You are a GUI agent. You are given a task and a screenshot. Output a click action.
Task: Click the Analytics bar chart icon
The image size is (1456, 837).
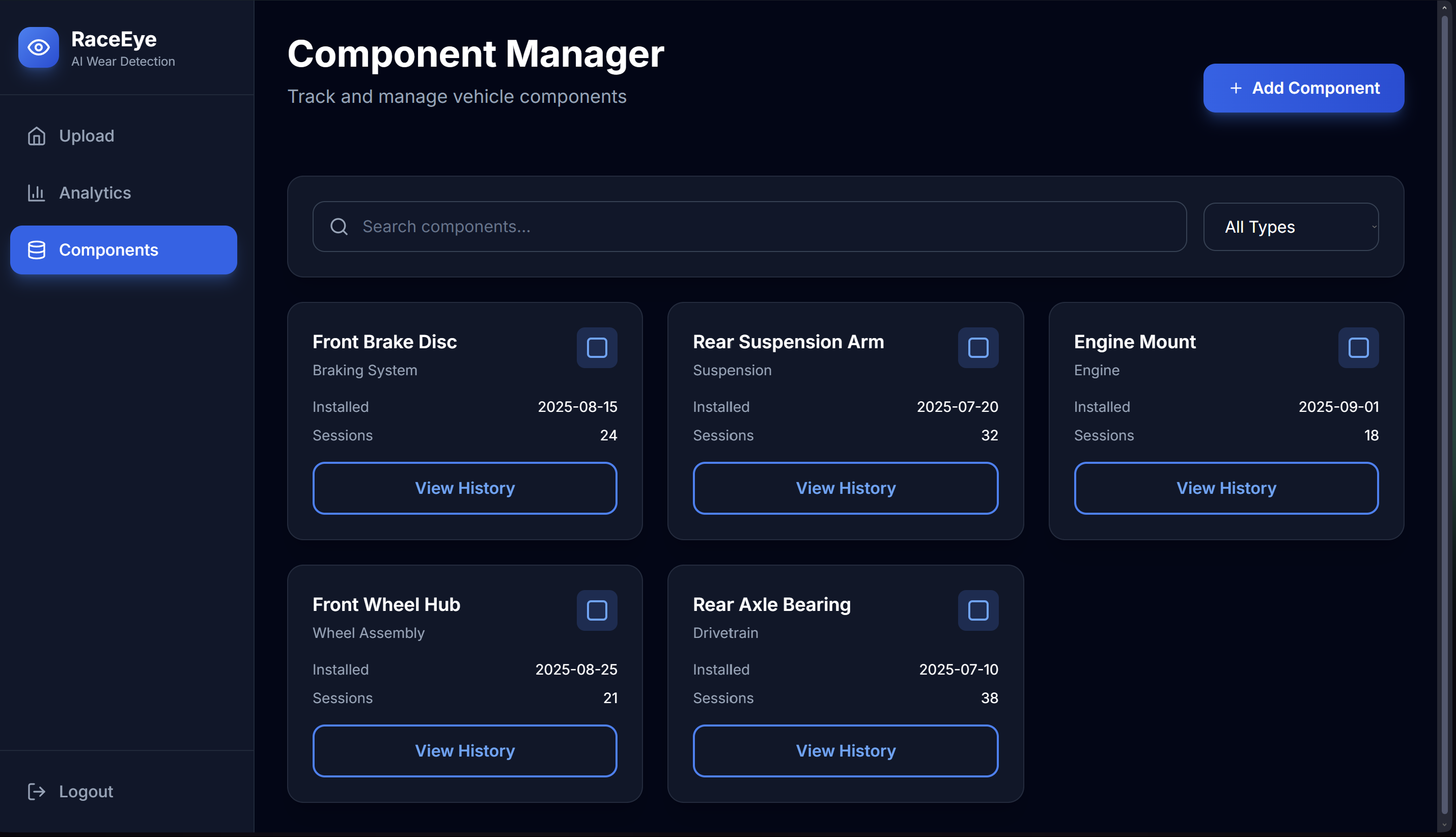pyautogui.click(x=37, y=193)
